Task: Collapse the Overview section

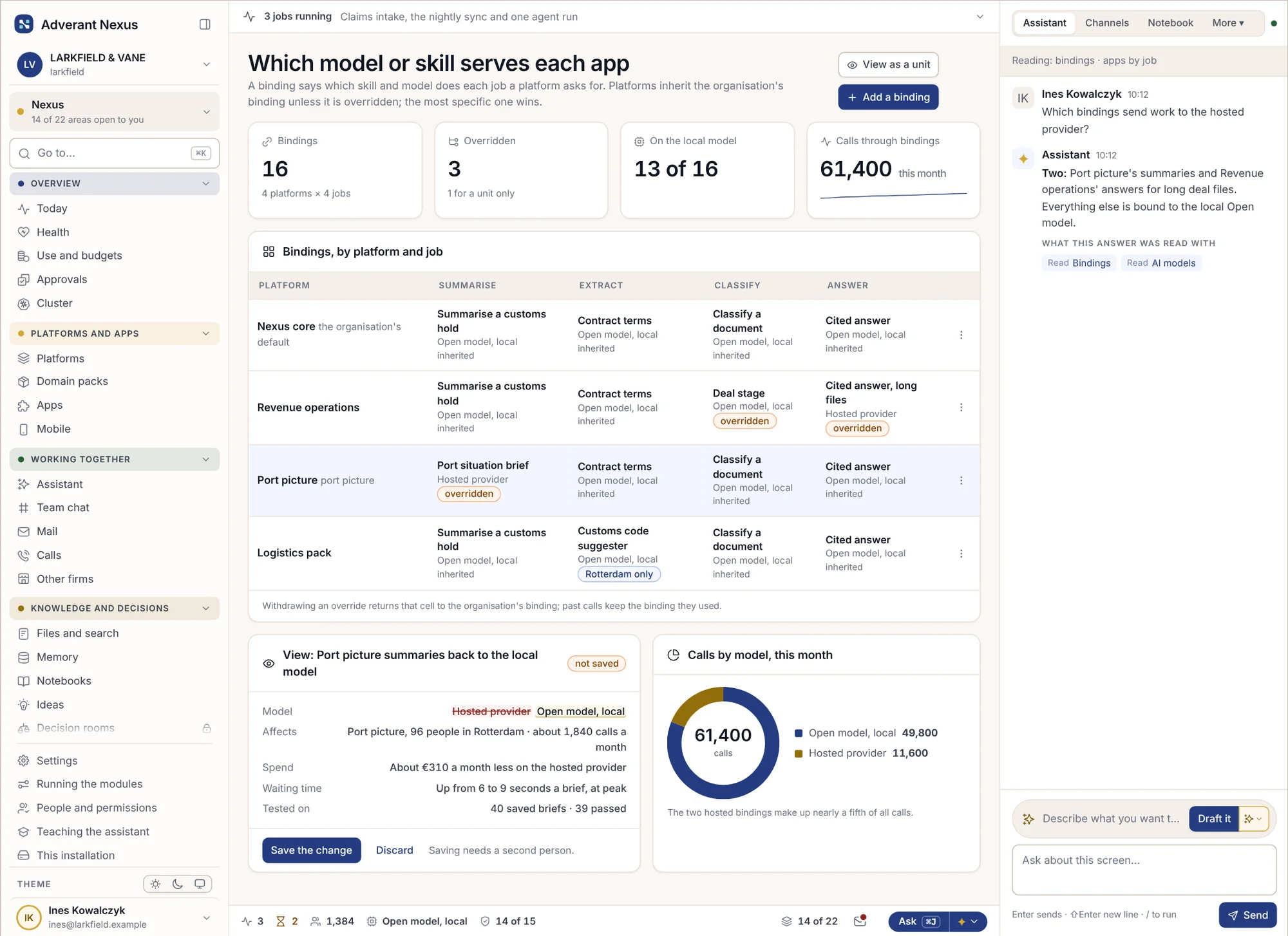Action: tap(115, 183)
